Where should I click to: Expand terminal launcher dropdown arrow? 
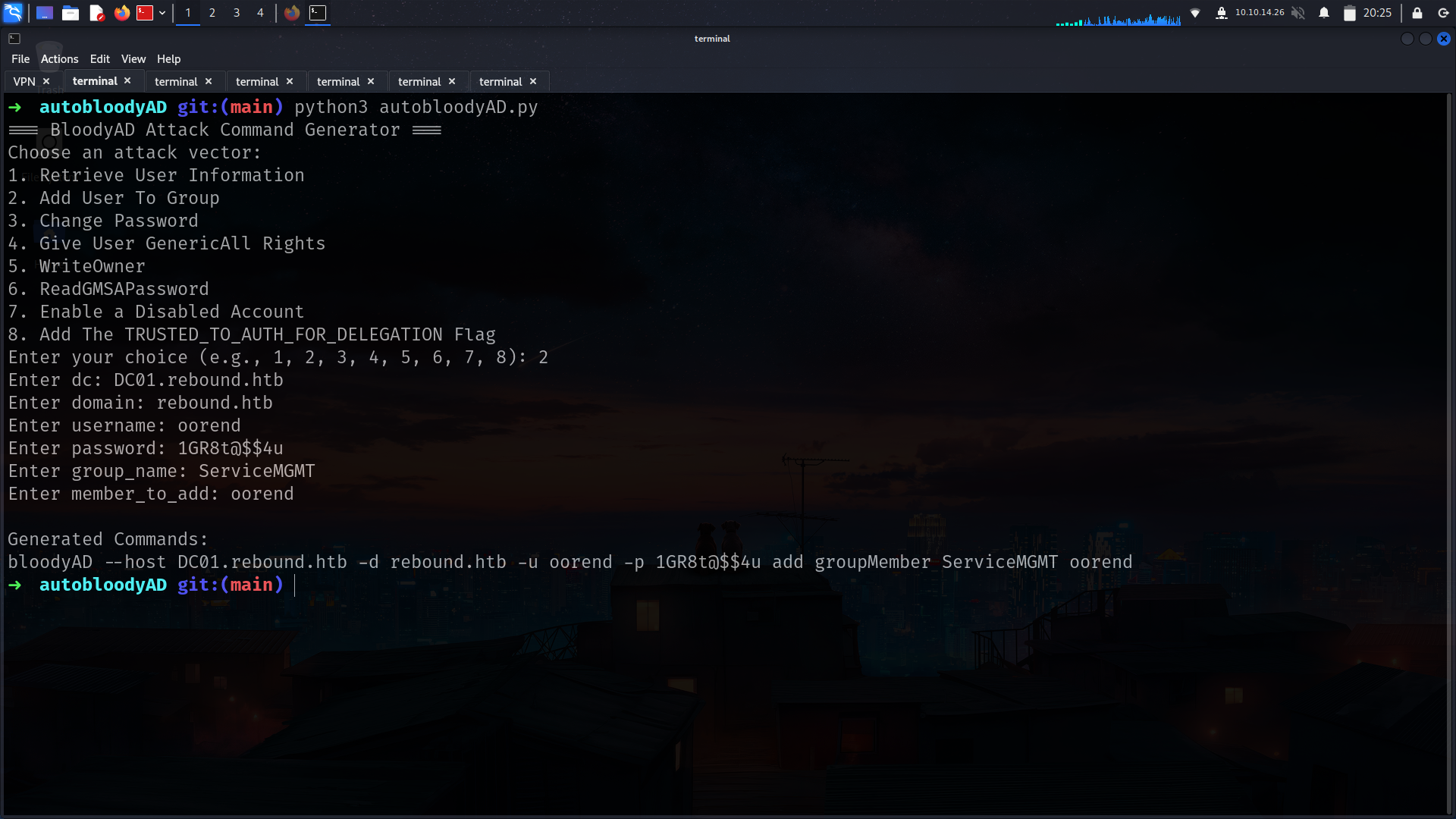point(162,13)
